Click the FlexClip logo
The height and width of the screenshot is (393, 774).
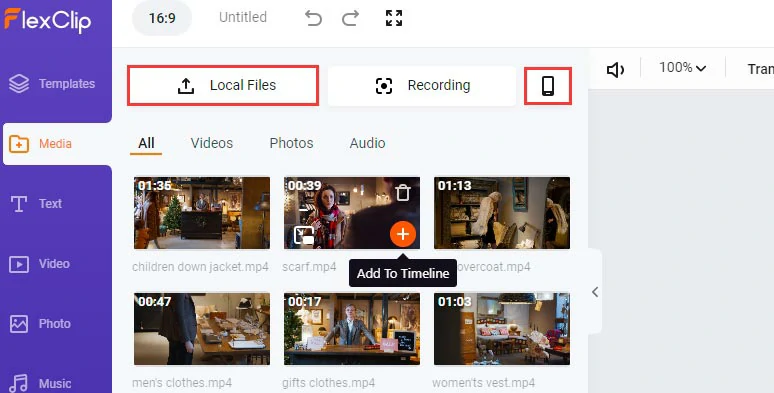pos(47,20)
